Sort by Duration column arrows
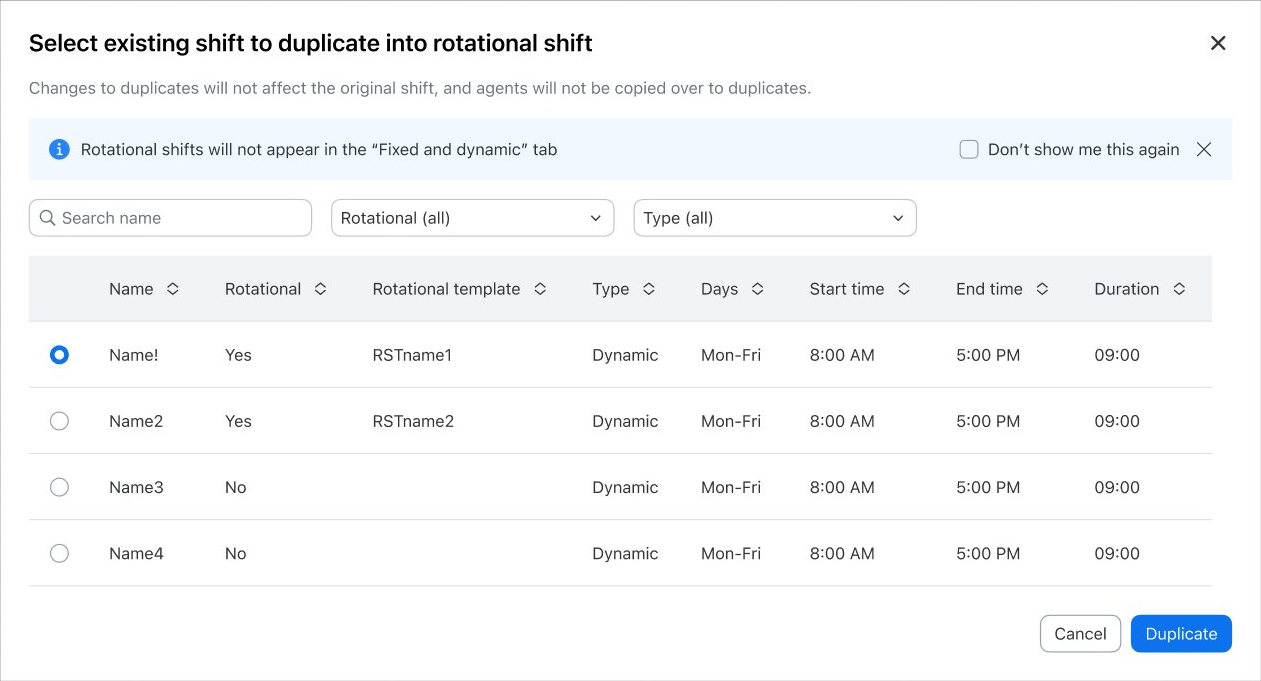The height and width of the screenshot is (681, 1261). click(1179, 289)
